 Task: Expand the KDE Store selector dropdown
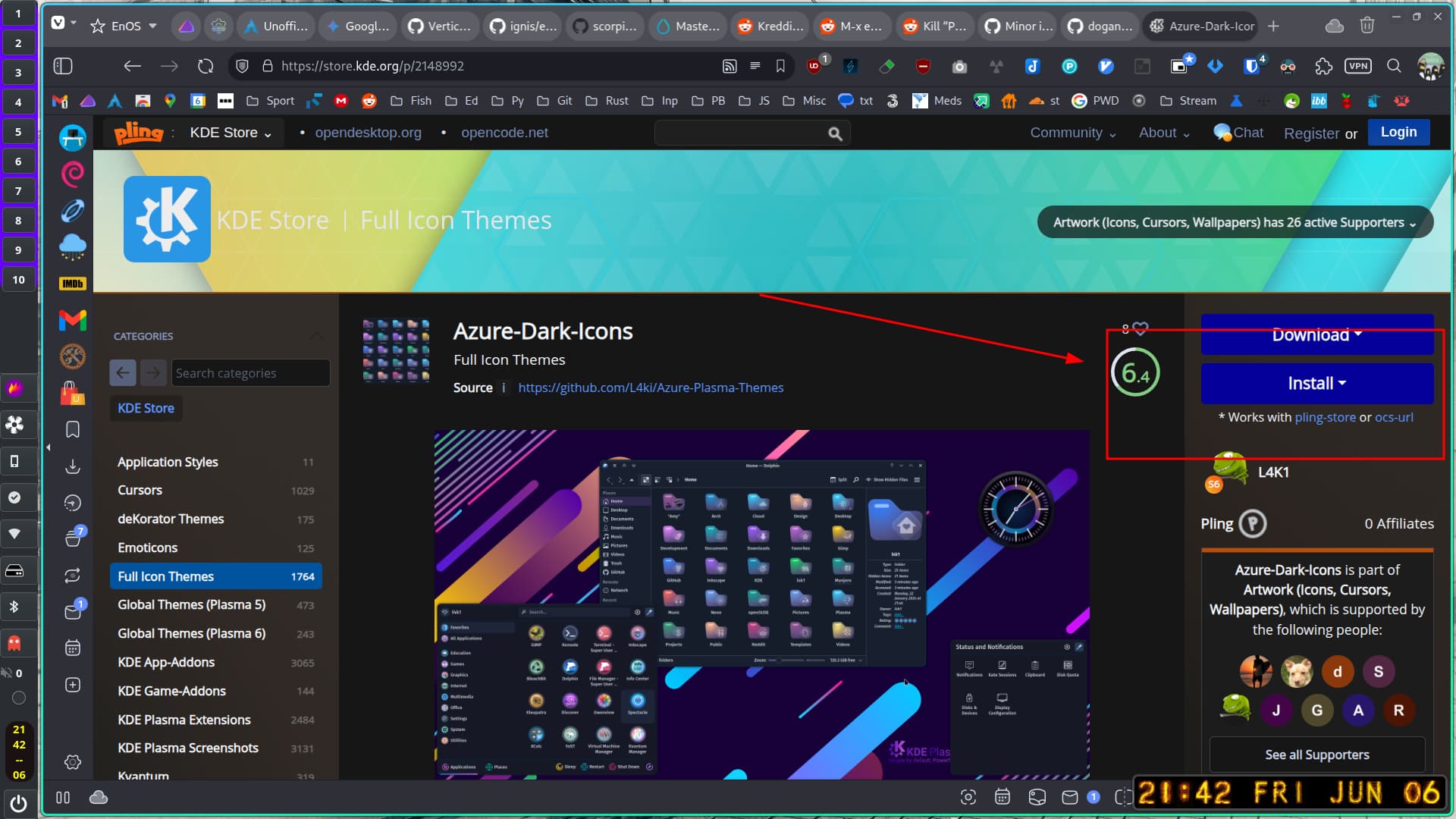click(231, 133)
